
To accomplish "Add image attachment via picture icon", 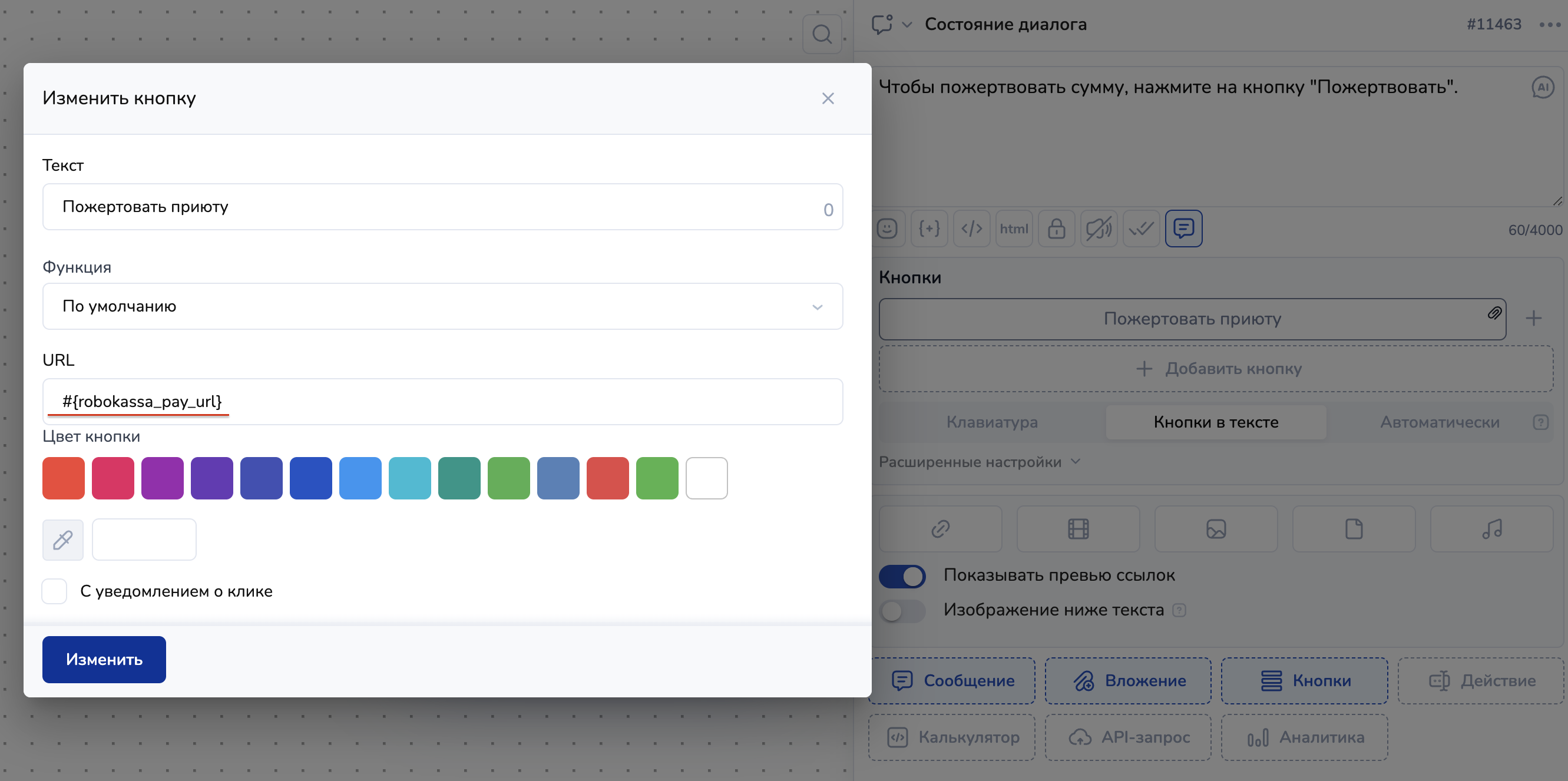I will tap(1216, 529).
